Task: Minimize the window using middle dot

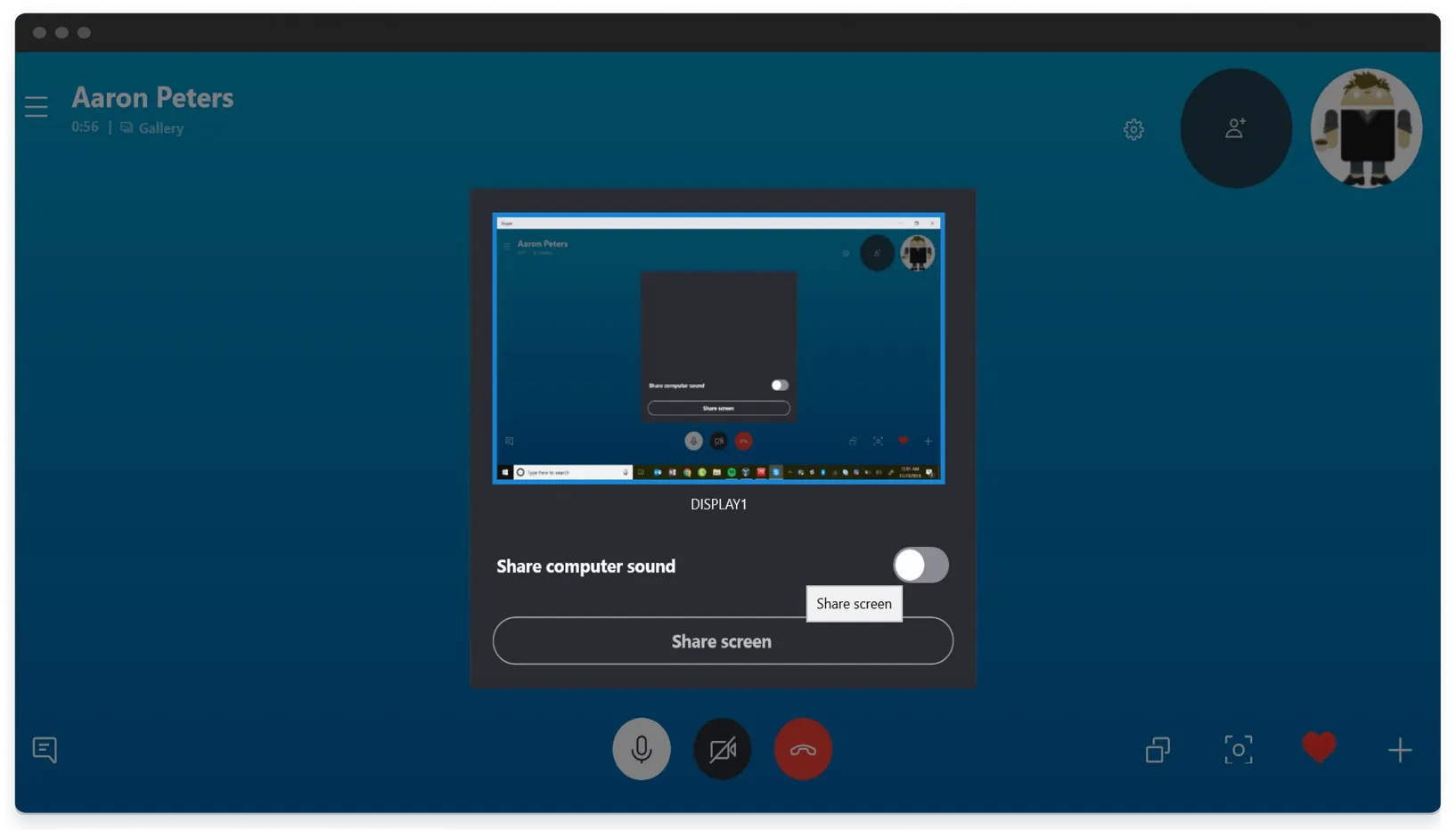Action: 61,33
